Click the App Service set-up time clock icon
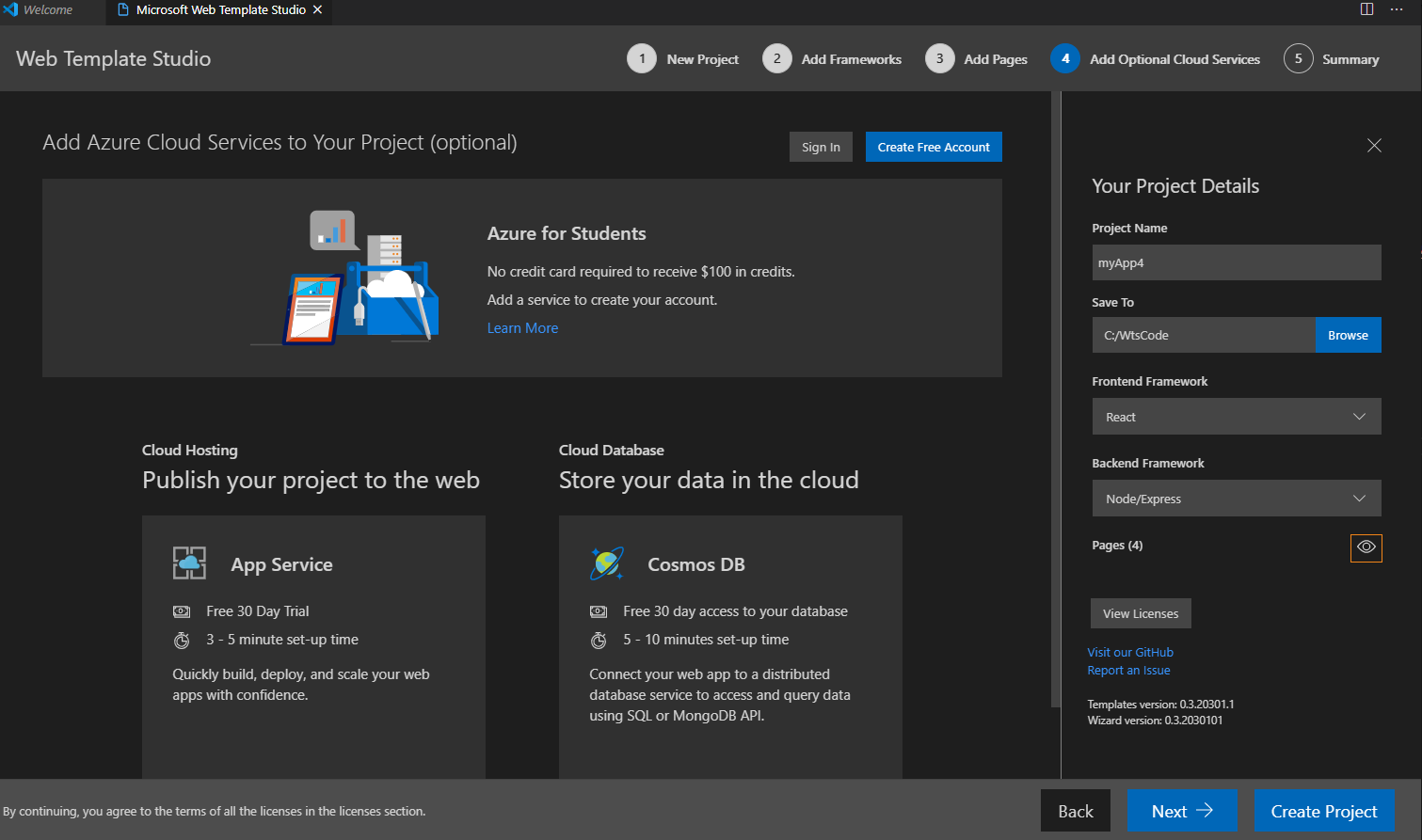The width and height of the screenshot is (1422, 840). click(182, 640)
